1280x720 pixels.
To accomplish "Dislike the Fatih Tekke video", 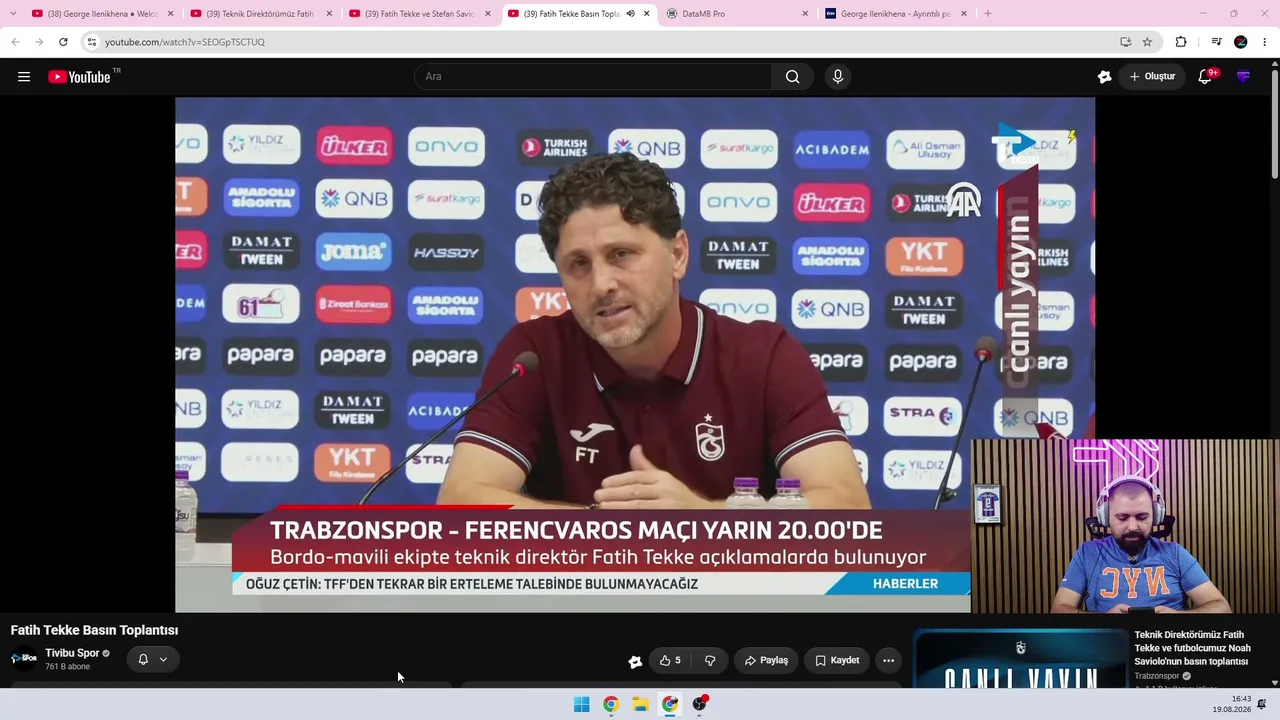I will 710,660.
